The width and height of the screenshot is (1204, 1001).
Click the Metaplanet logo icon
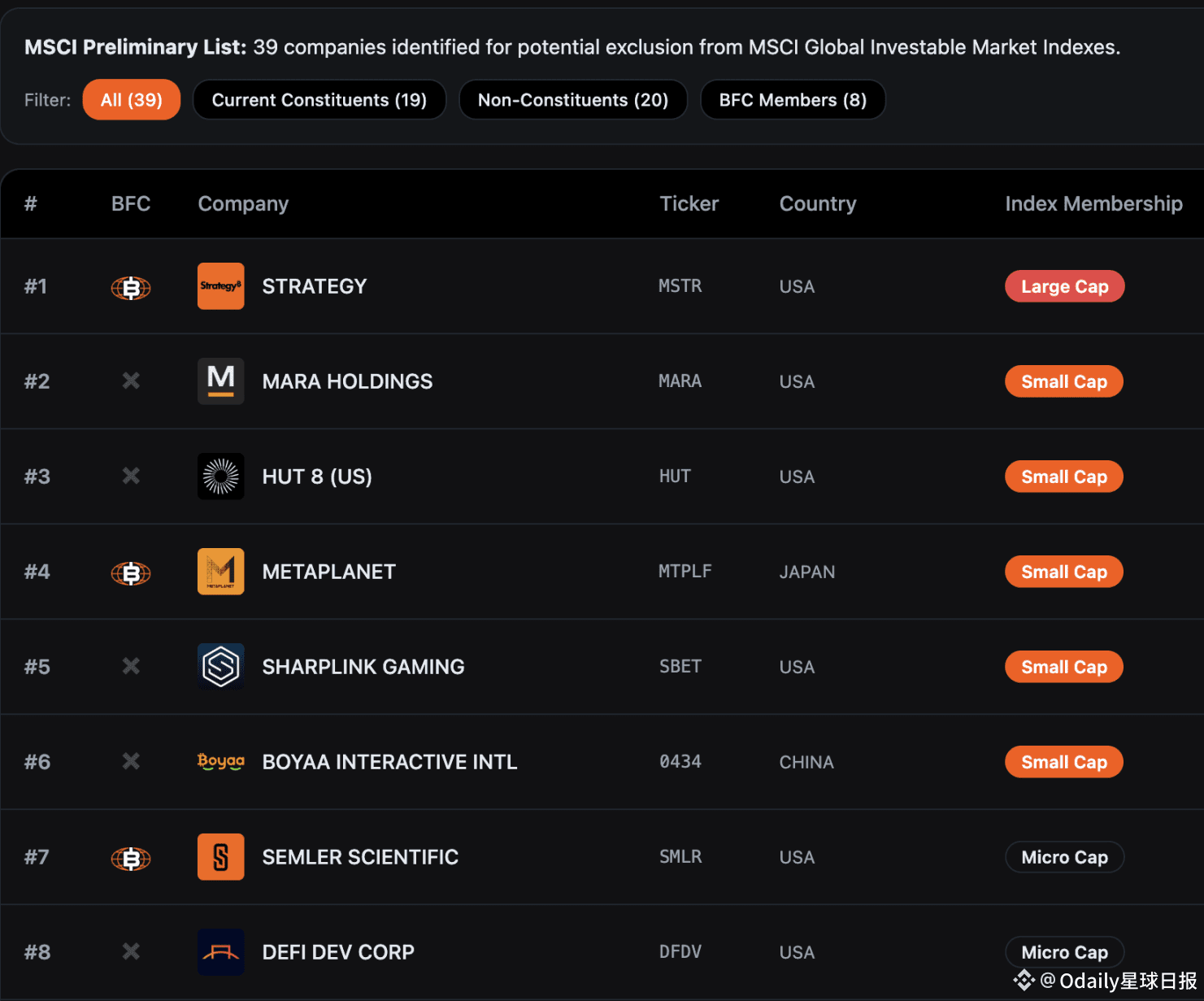pos(220,572)
